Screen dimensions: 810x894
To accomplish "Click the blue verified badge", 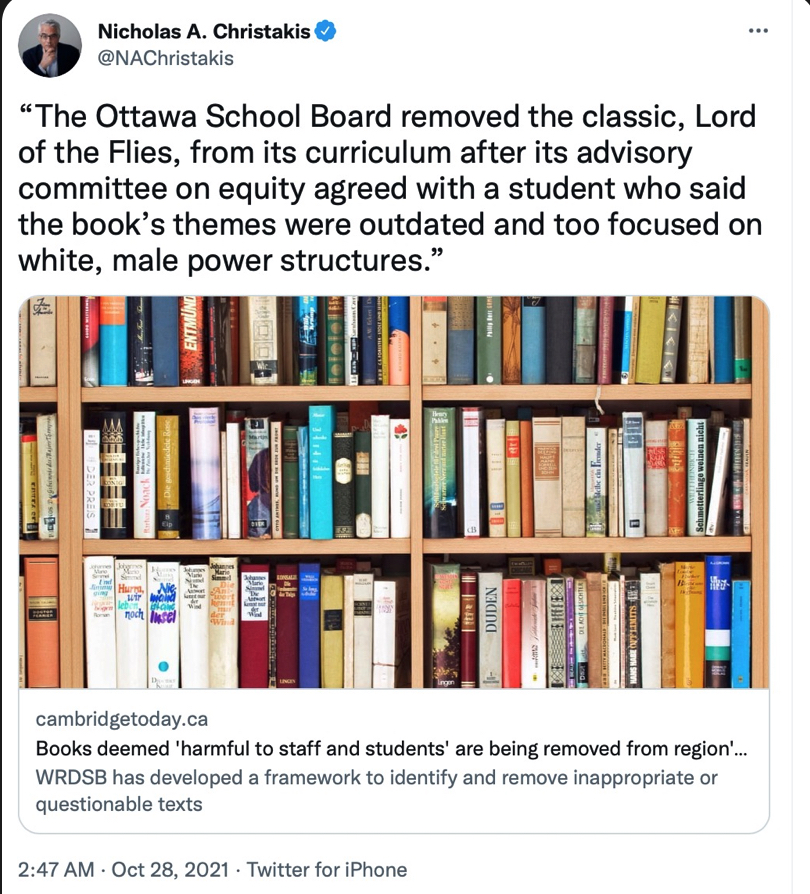I will click(x=326, y=32).
